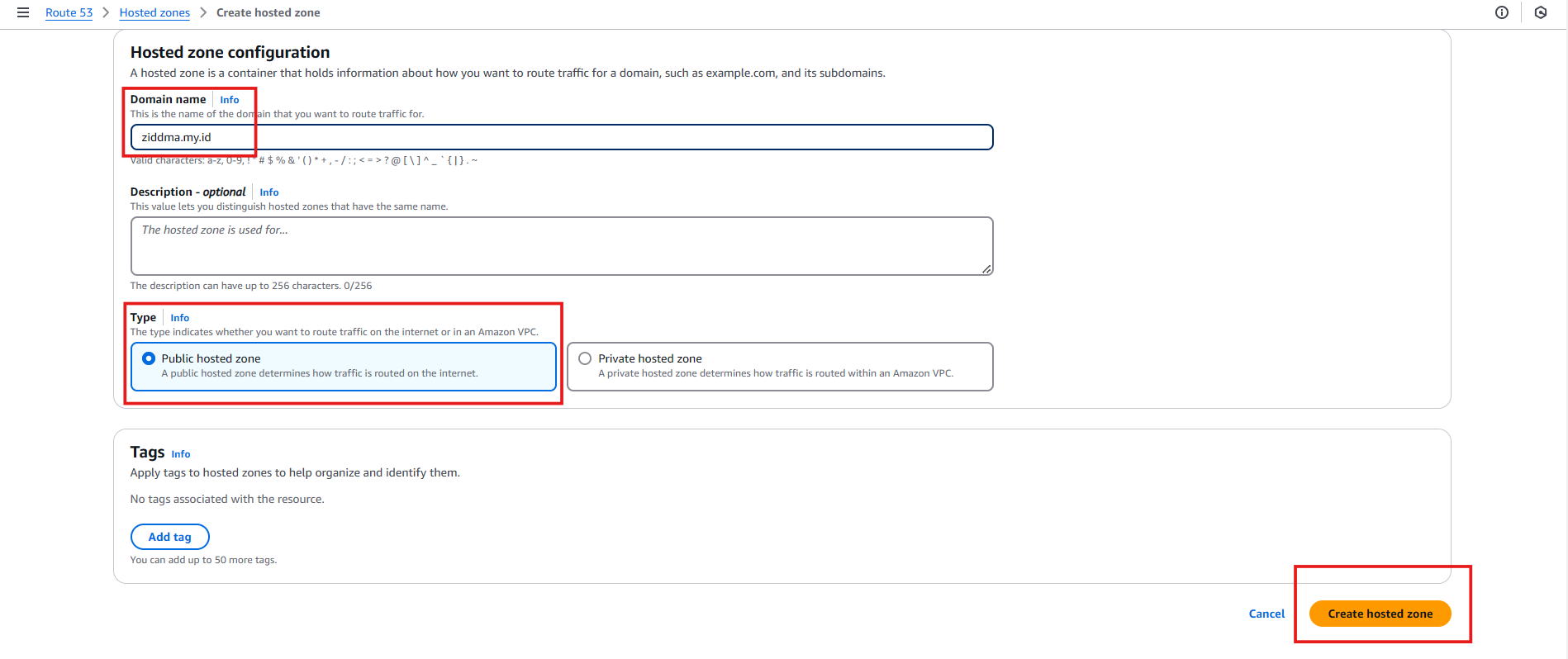Click the Add tag button
This screenshot has width=1568, height=659.
tap(170, 537)
